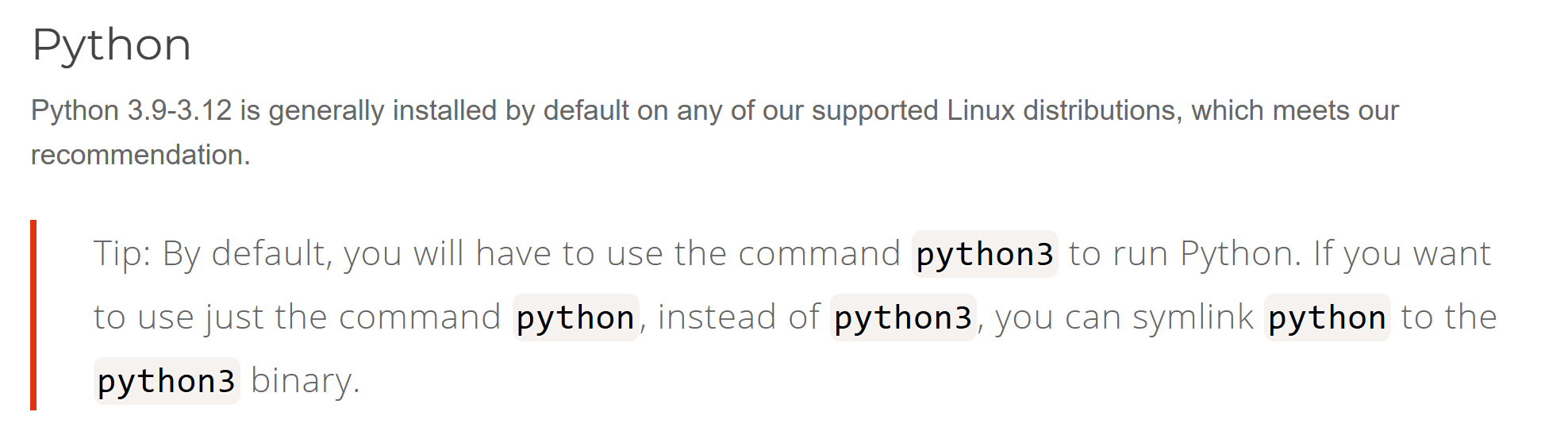Click the "Python 3.9-3.12" version text
Image resolution: width=1568 pixels, height=435 pixels.
tap(131, 110)
